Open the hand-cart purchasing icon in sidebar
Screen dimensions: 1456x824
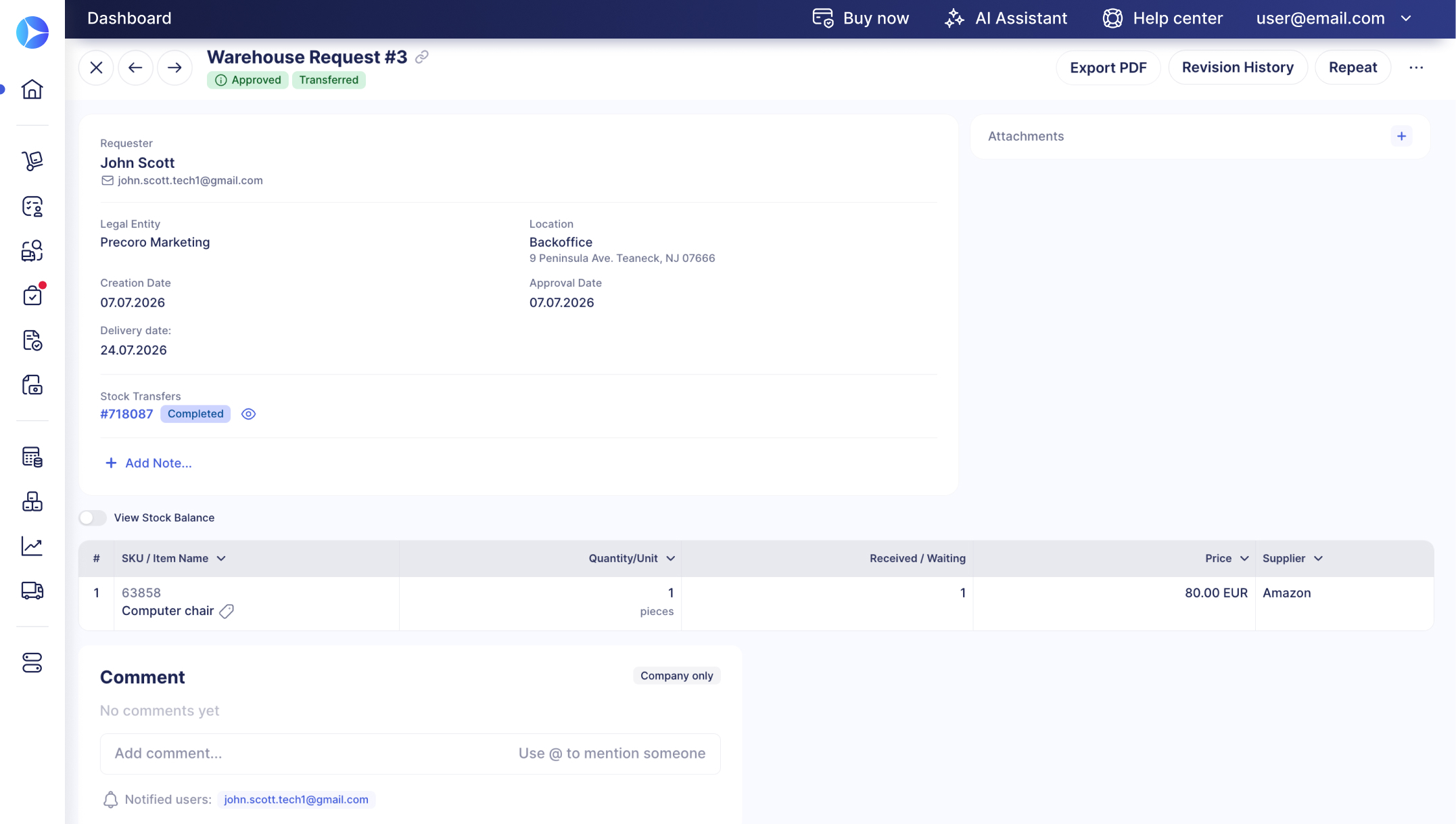pyautogui.click(x=32, y=161)
